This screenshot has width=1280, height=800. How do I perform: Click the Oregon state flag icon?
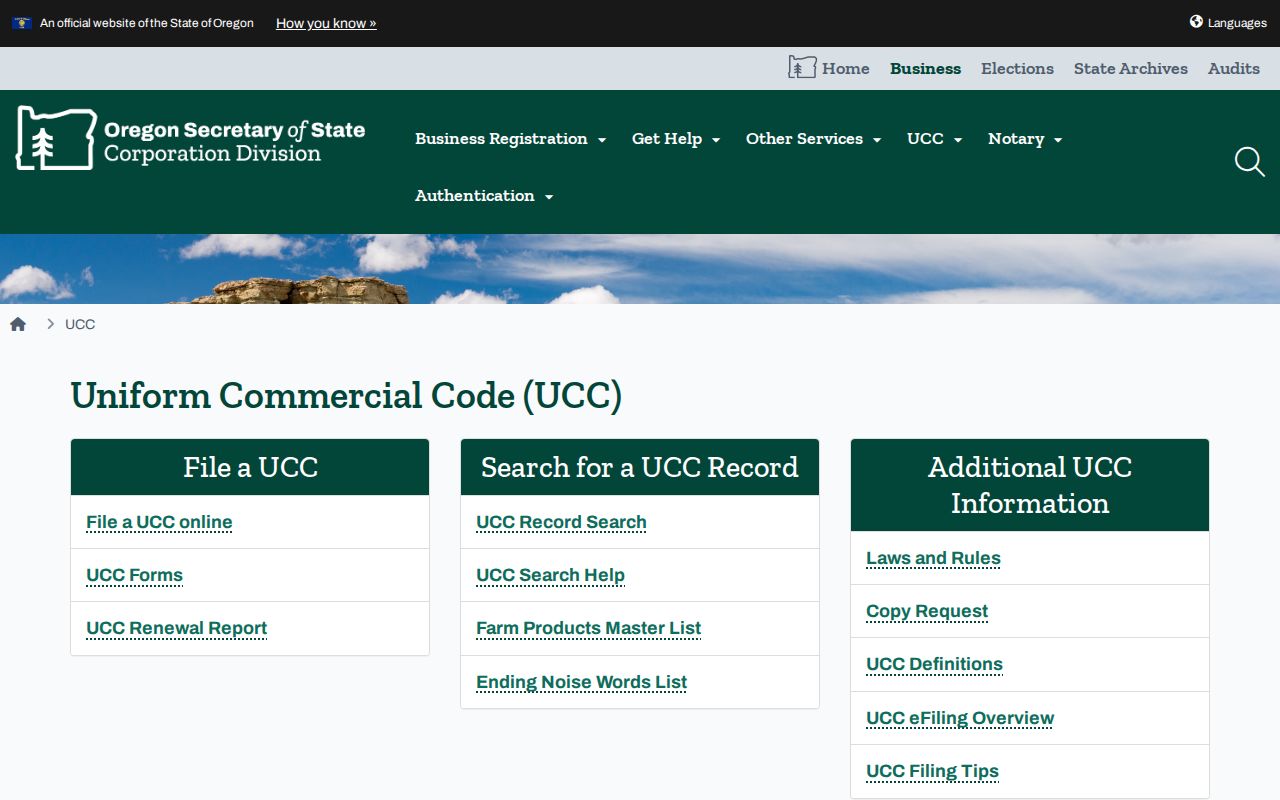22,23
